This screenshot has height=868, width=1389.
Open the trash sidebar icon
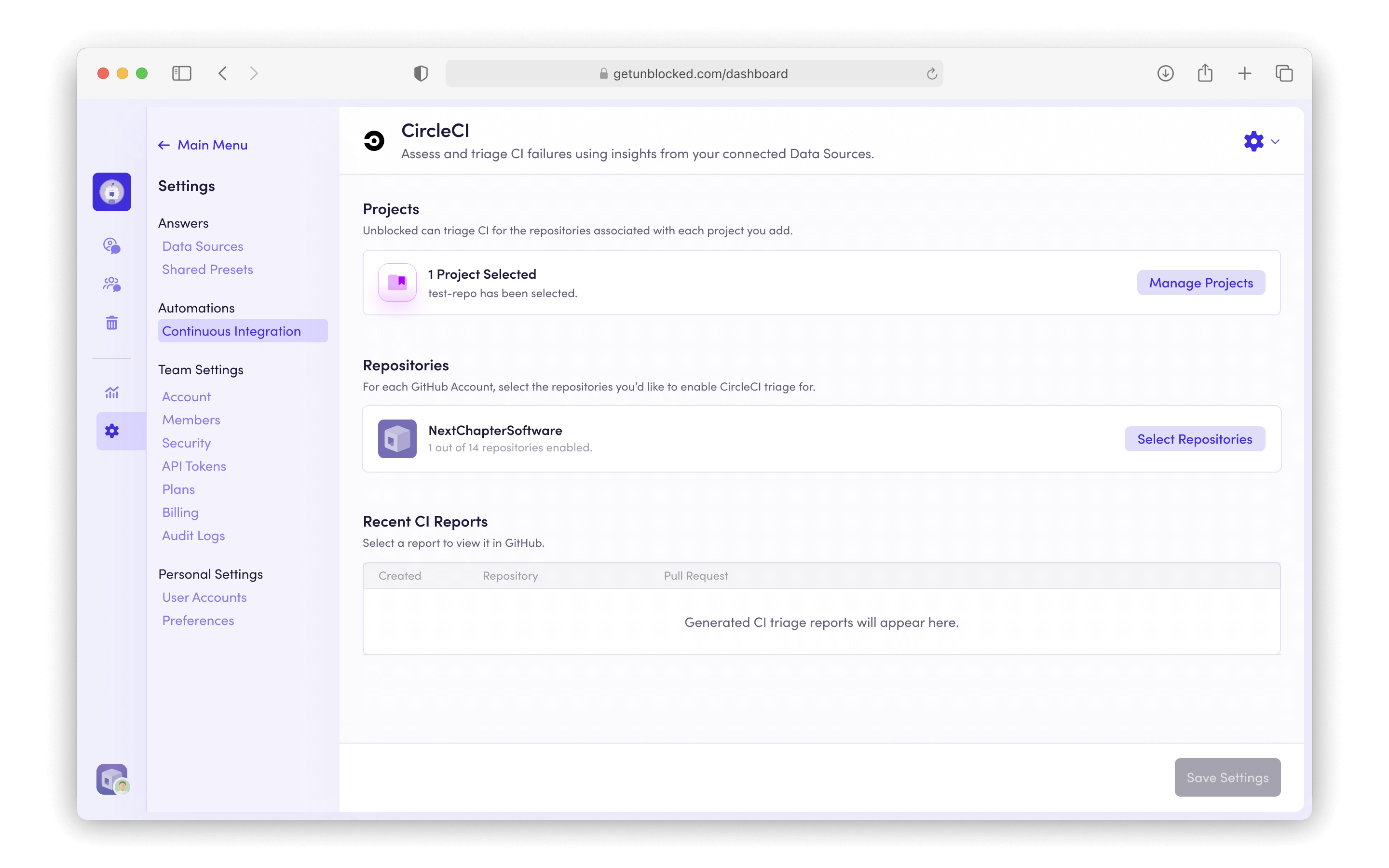111,323
